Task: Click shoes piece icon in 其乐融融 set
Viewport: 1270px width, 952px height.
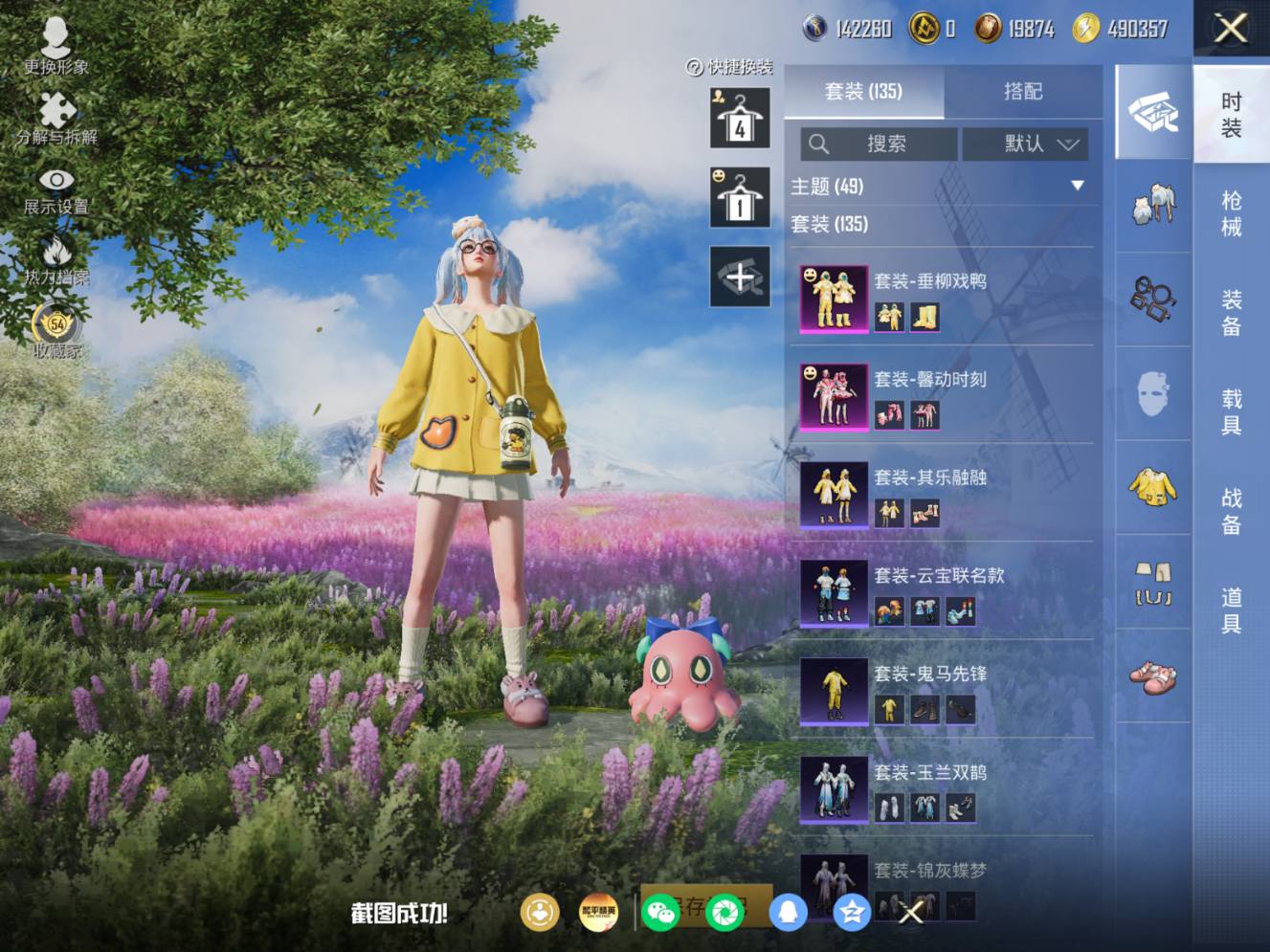Action: click(x=925, y=514)
